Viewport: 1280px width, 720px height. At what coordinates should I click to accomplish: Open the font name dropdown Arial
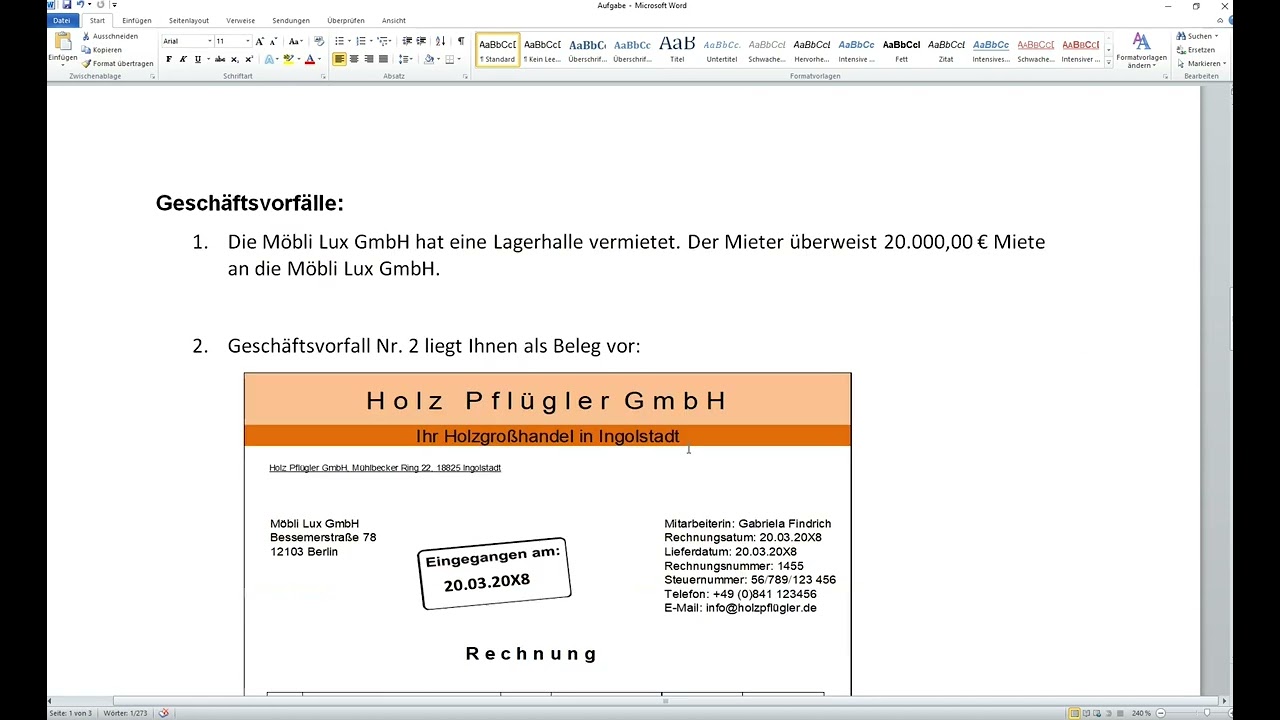click(x=209, y=41)
